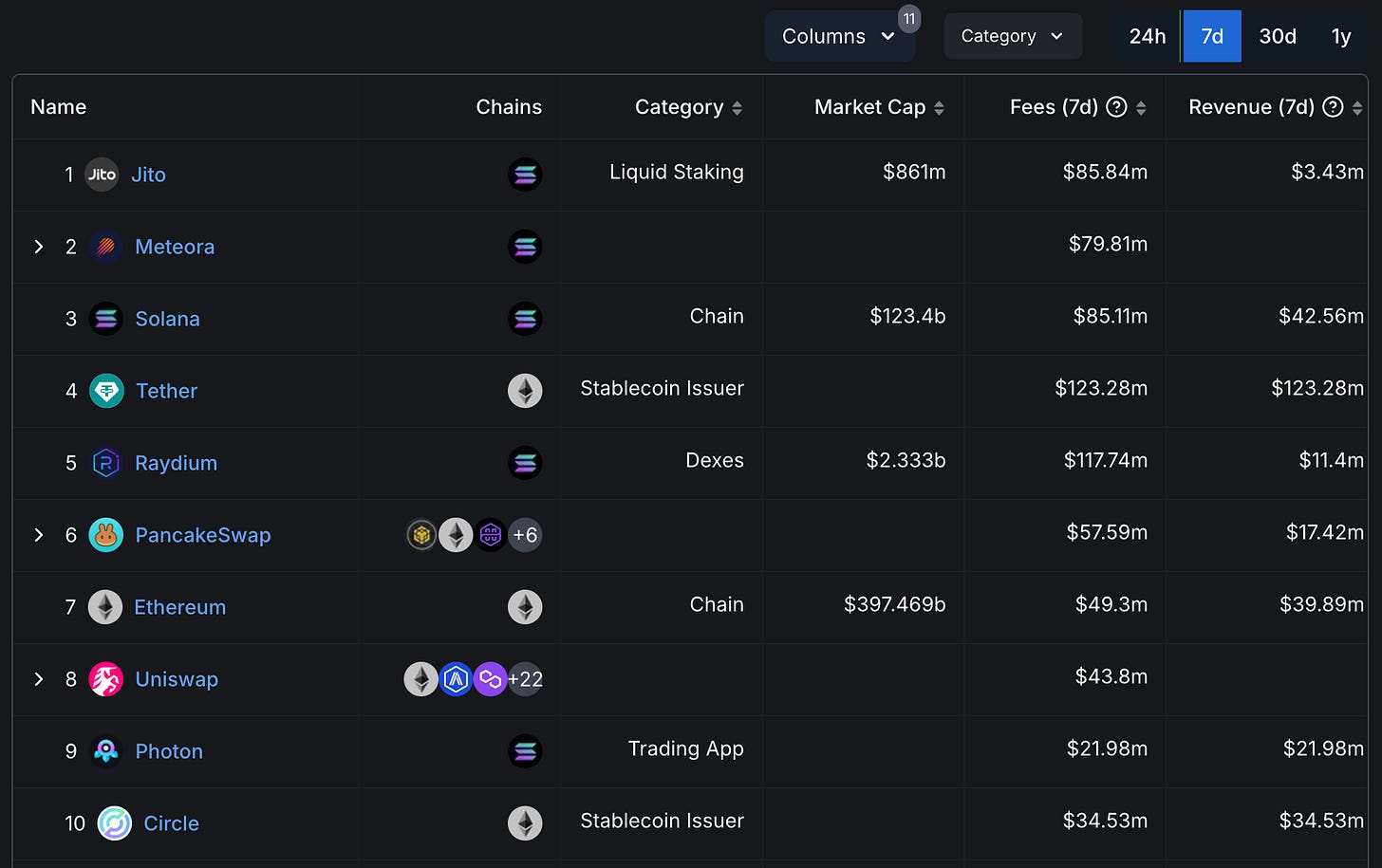Click the Uniswap unicorn logo
Image resolution: width=1382 pixels, height=868 pixels.
[x=105, y=679]
